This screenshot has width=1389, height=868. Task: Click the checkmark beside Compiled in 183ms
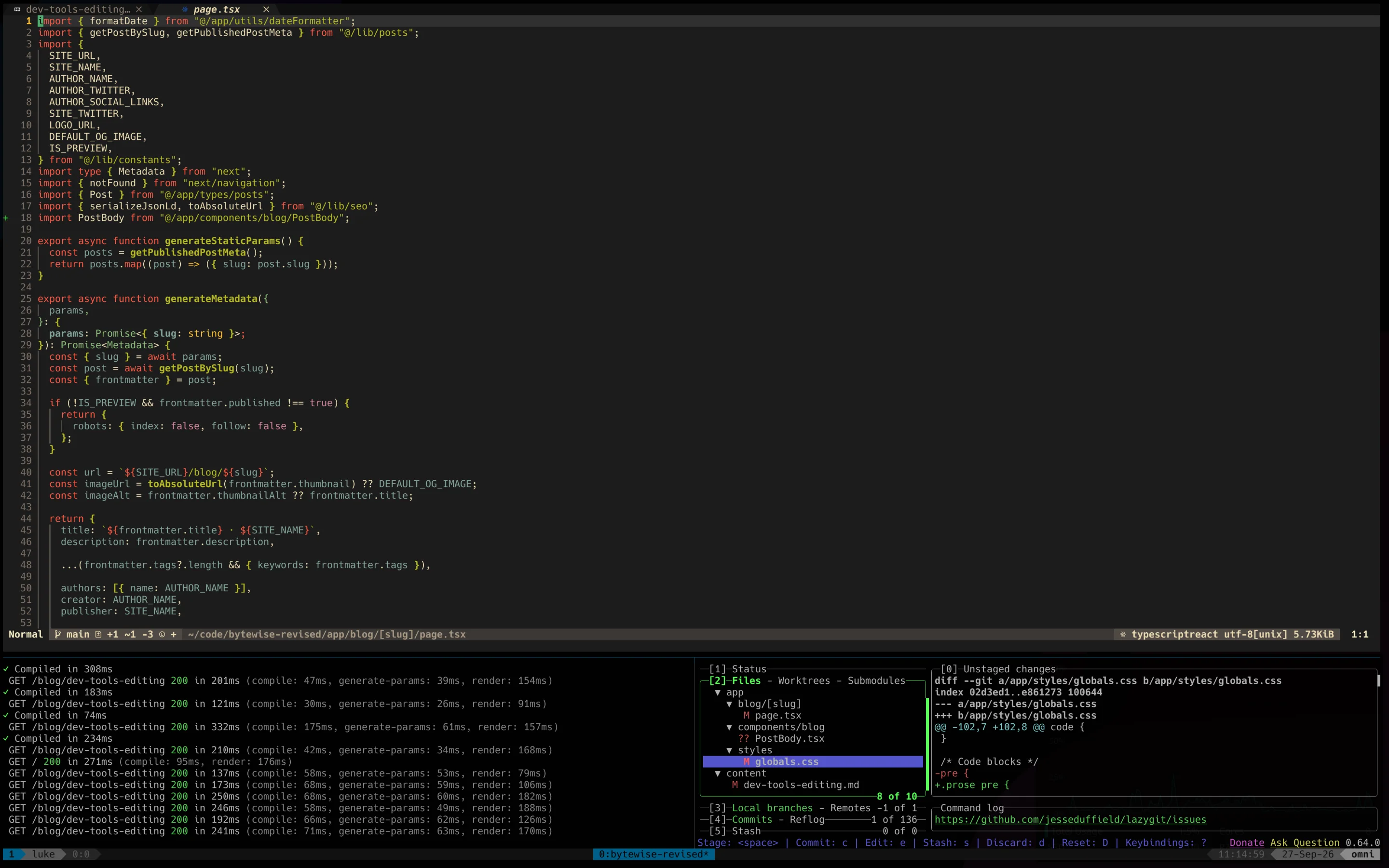tap(6, 692)
